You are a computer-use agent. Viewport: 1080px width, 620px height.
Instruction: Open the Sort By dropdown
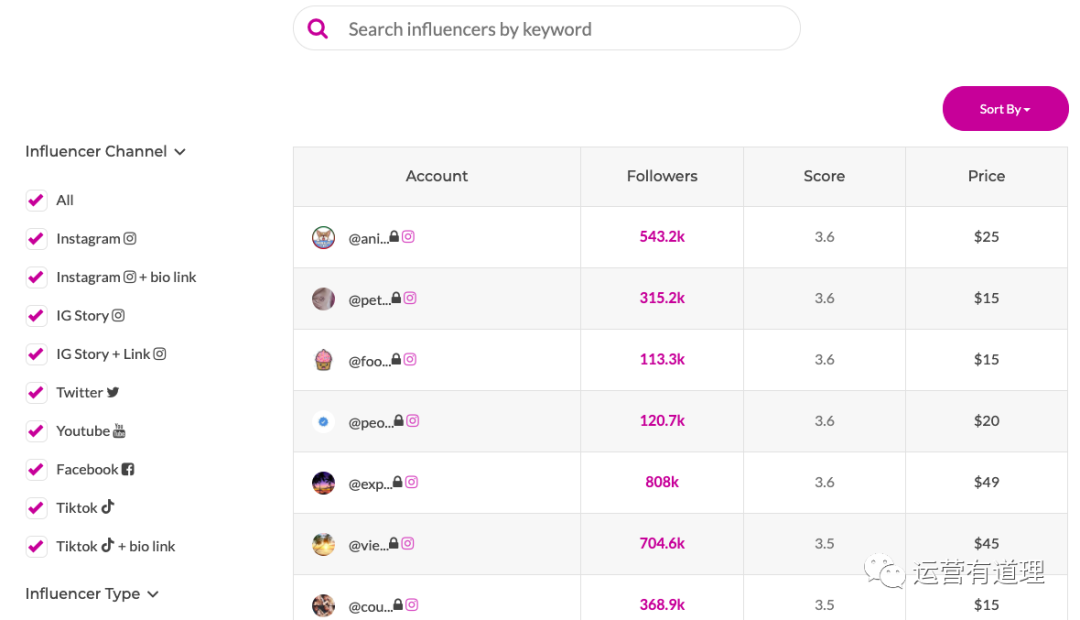(x=1005, y=108)
